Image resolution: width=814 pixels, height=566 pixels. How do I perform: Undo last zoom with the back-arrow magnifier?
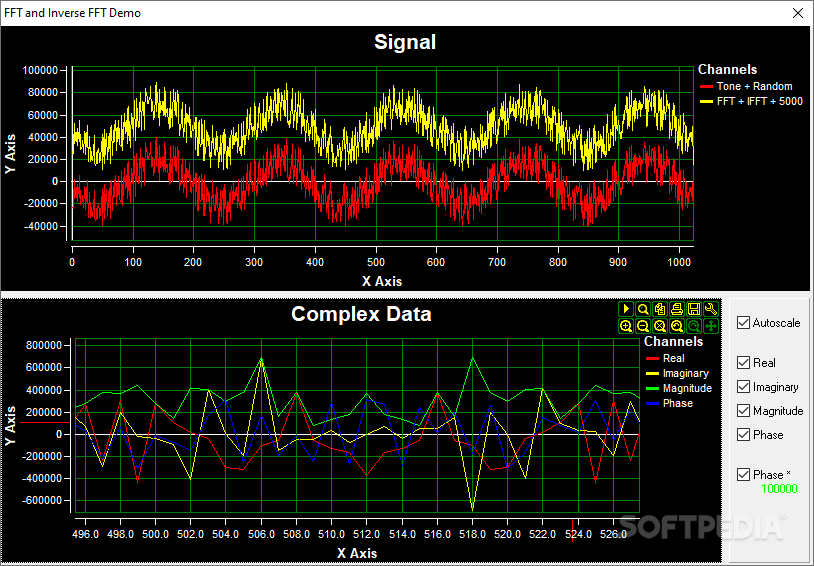[676, 326]
